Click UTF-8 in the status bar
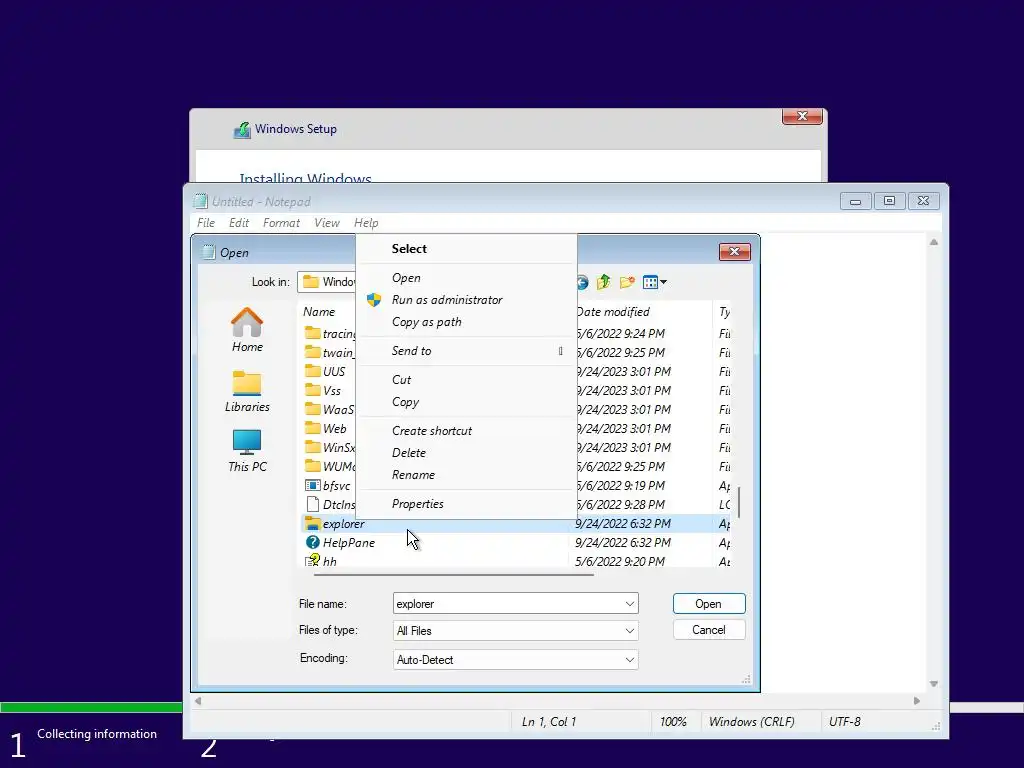Viewport: 1024px width, 768px height. tap(844, 722)
